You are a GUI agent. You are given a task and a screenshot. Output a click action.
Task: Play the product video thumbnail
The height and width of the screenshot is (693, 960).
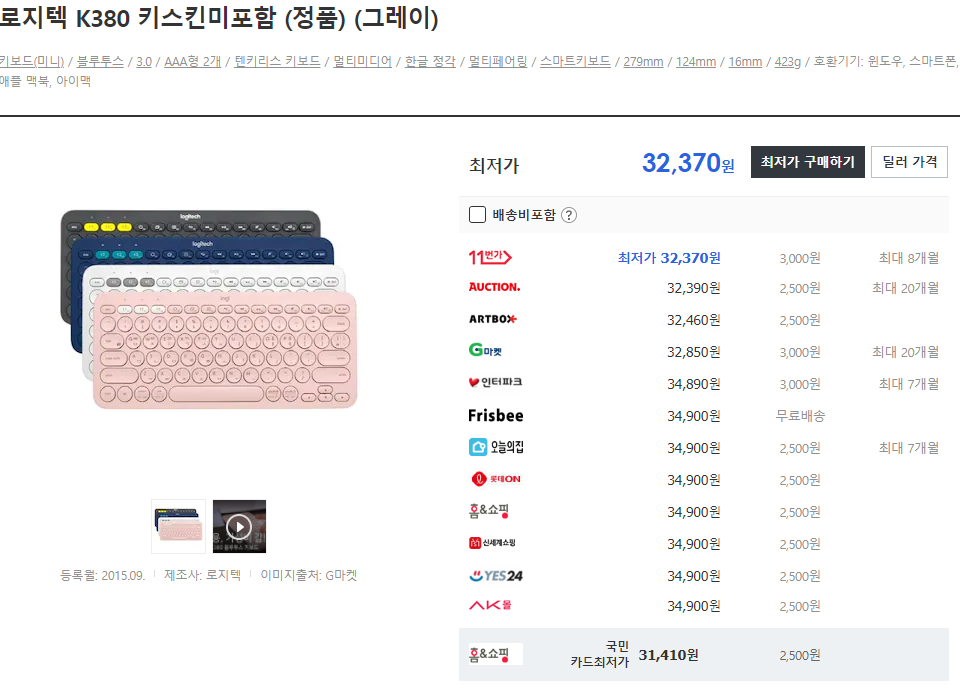(239, 526)
